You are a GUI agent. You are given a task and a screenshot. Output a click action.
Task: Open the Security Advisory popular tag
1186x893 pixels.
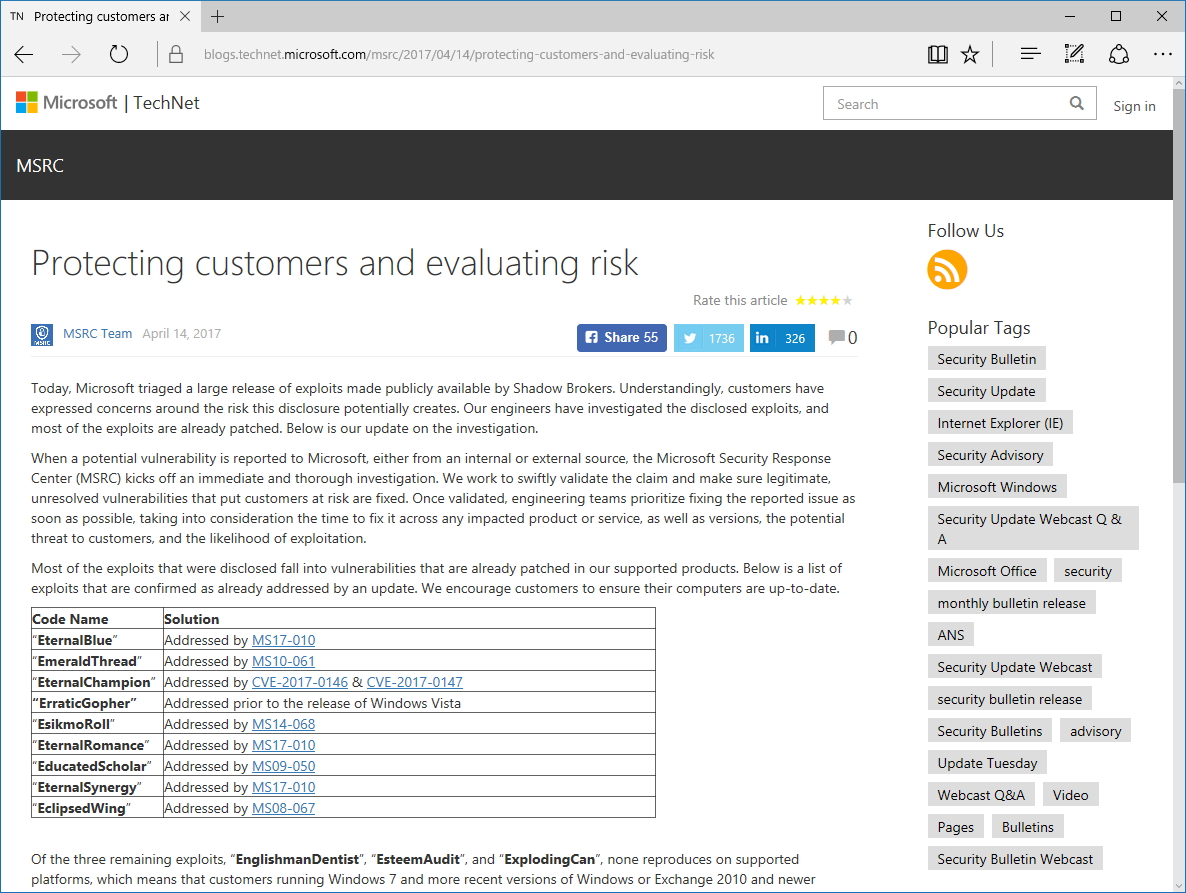click(x=990, y=454)
